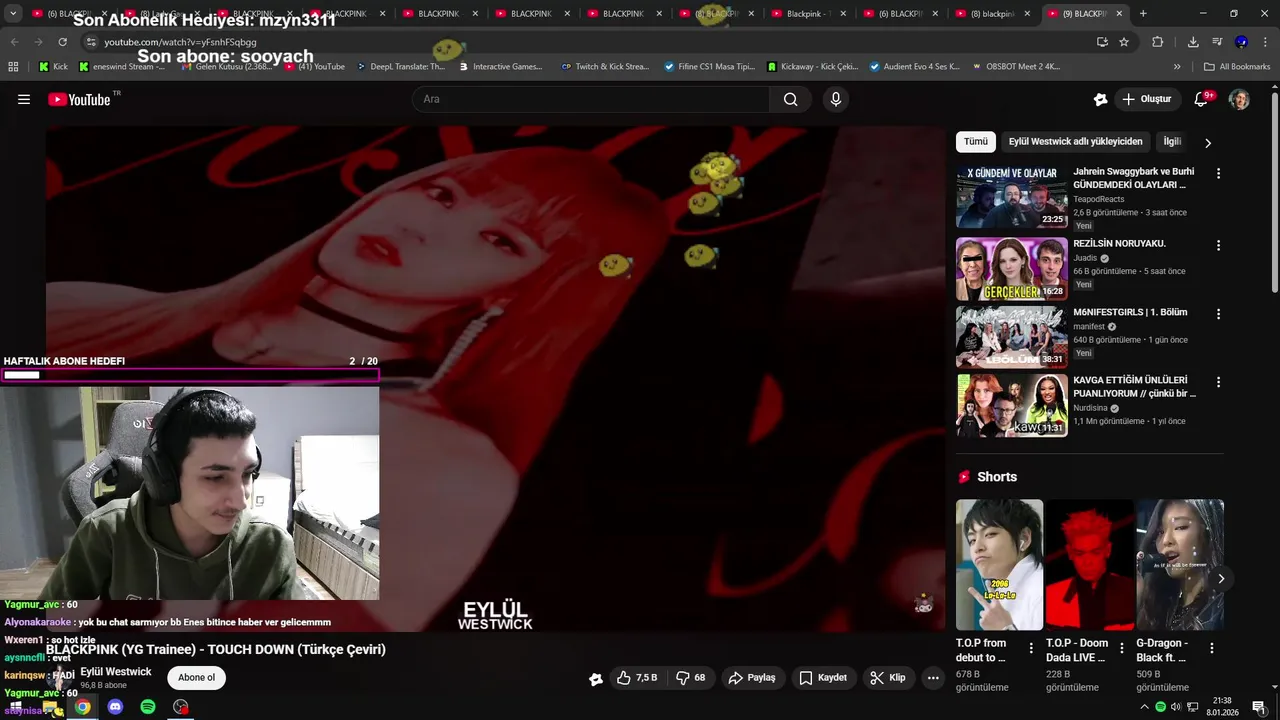Open the taskbar clock showing 21:38

click(1221, 706)
